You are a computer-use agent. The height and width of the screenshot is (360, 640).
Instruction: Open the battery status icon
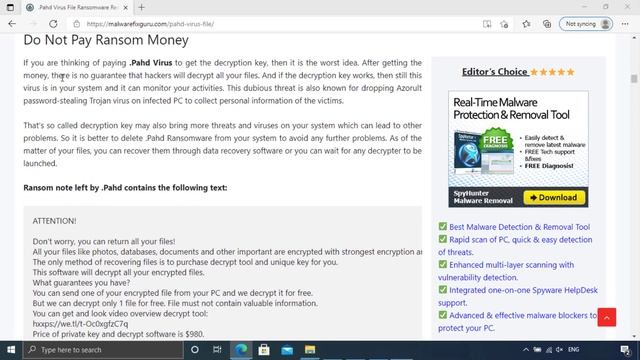[x=538, y=349]
